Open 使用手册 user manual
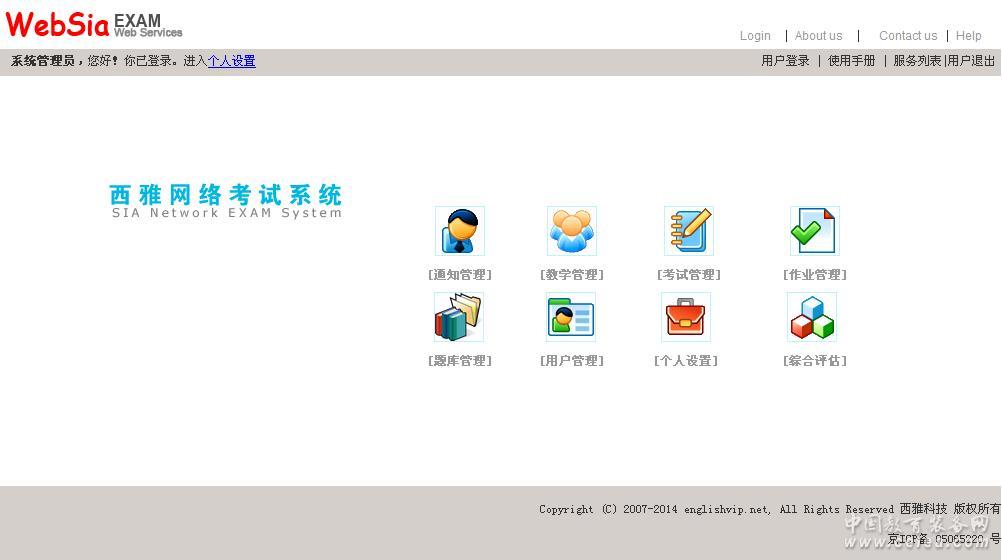 click(x=851, y=61)
